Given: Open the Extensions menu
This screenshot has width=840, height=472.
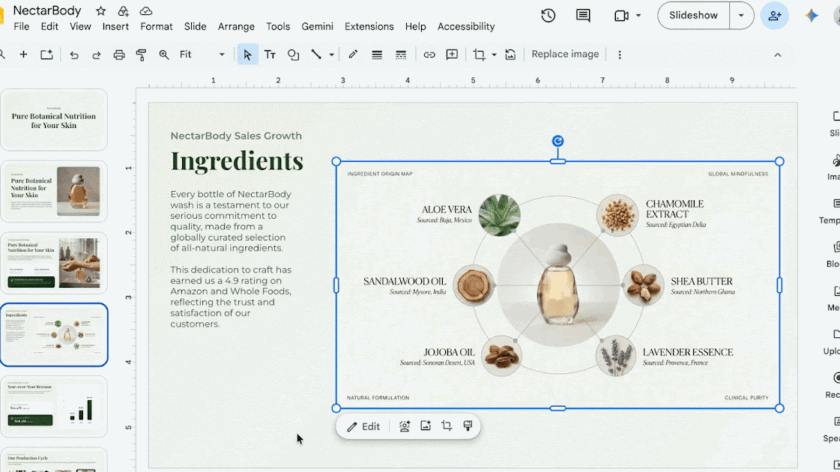Looking at the screenshot, I should 369,26.
